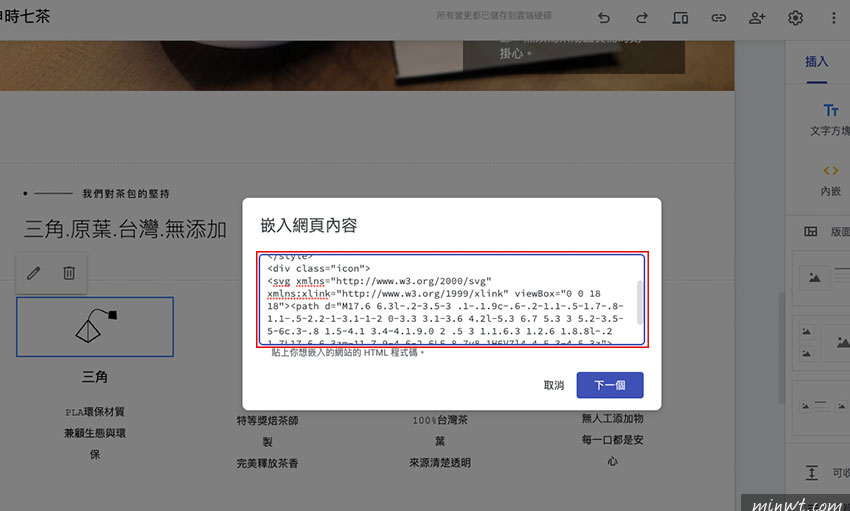850x511 pixels.
Task: Select the 100%台灣茶 text
Action: click(x=440, y=420)
